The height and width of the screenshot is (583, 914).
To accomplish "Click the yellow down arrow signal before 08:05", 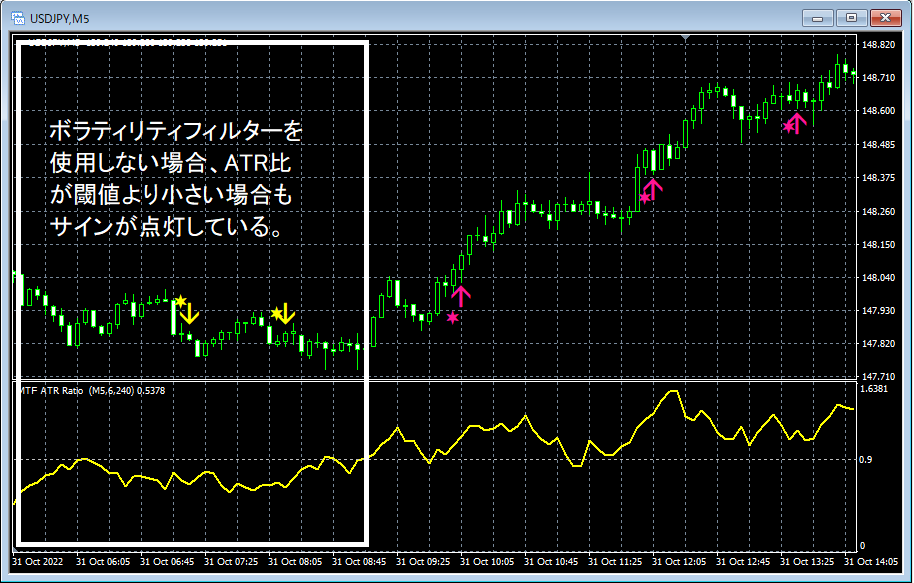I will (285, 314).
